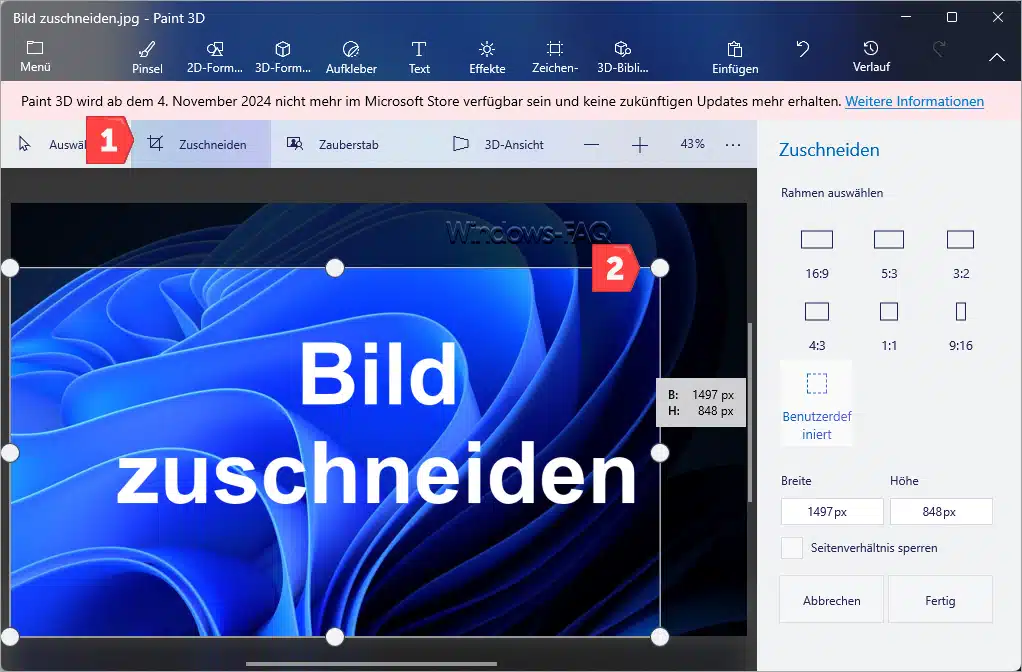Open the 3D-Formen tool

283,57
